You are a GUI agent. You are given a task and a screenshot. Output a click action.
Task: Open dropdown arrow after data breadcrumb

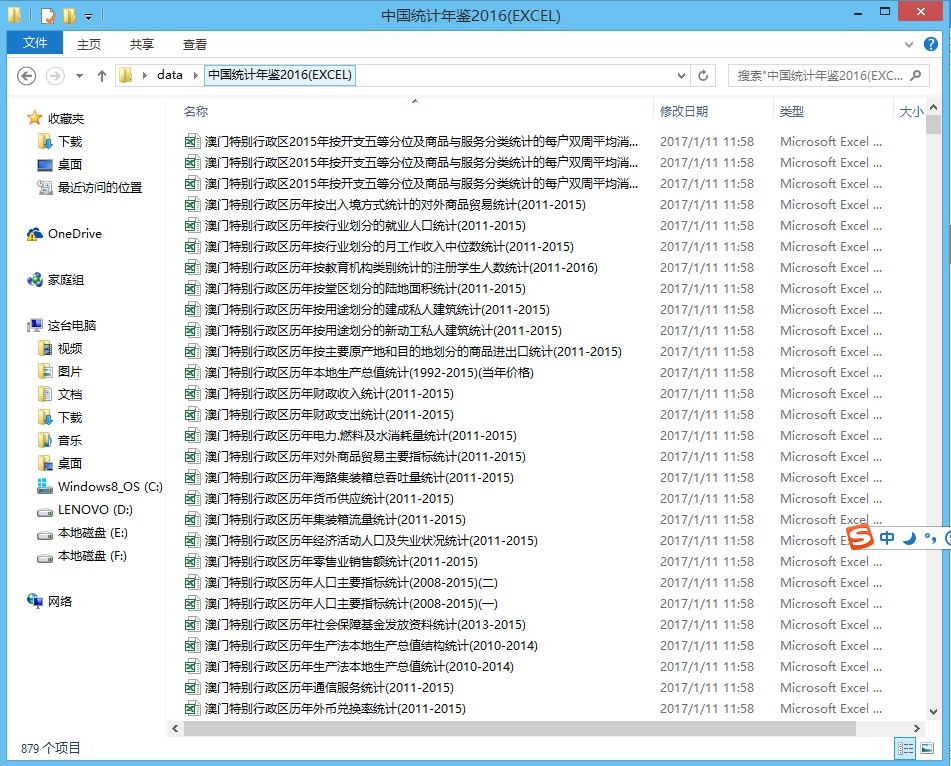195,75
